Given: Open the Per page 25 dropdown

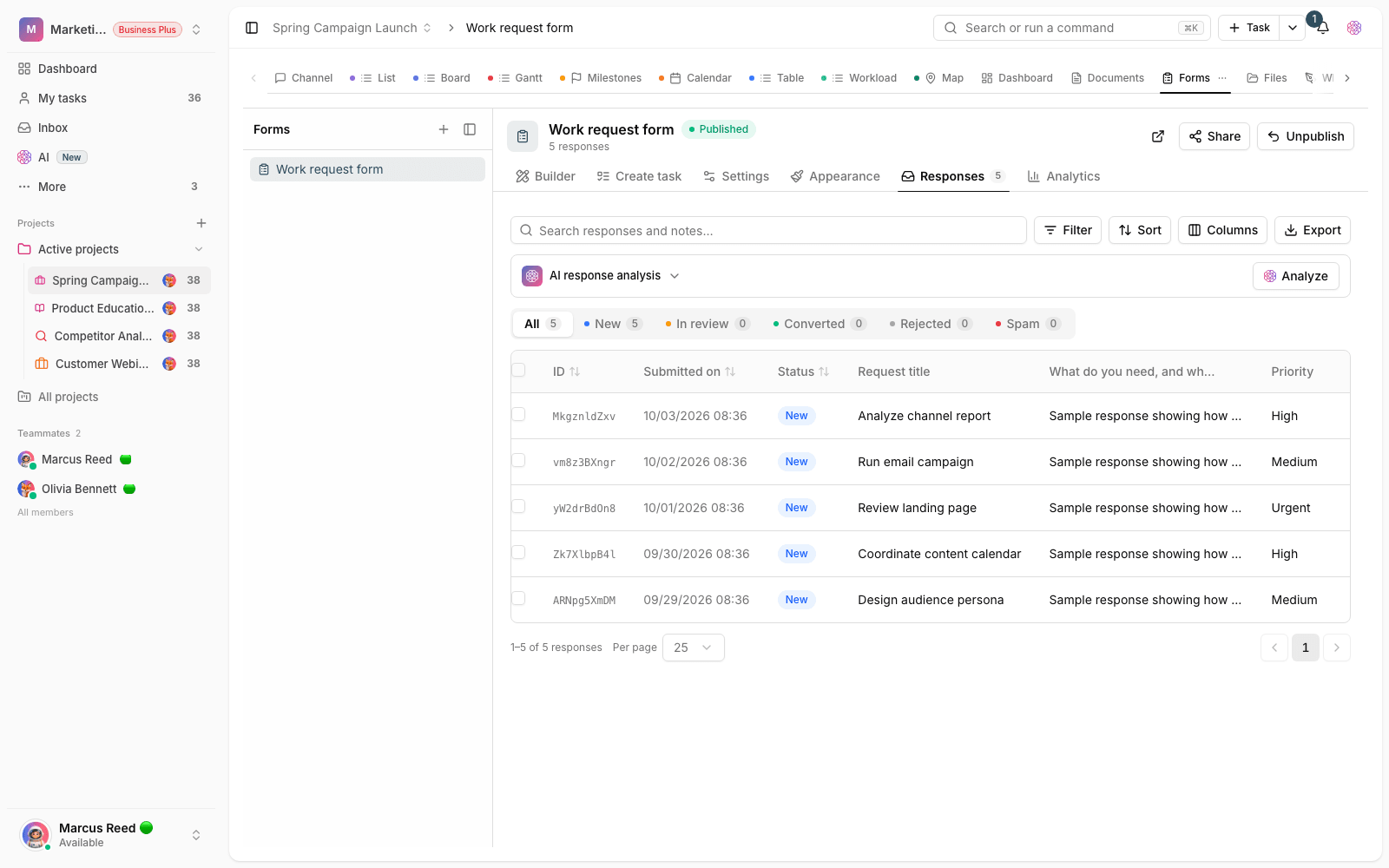Looking at the screenshot, I should click(694, 648).
